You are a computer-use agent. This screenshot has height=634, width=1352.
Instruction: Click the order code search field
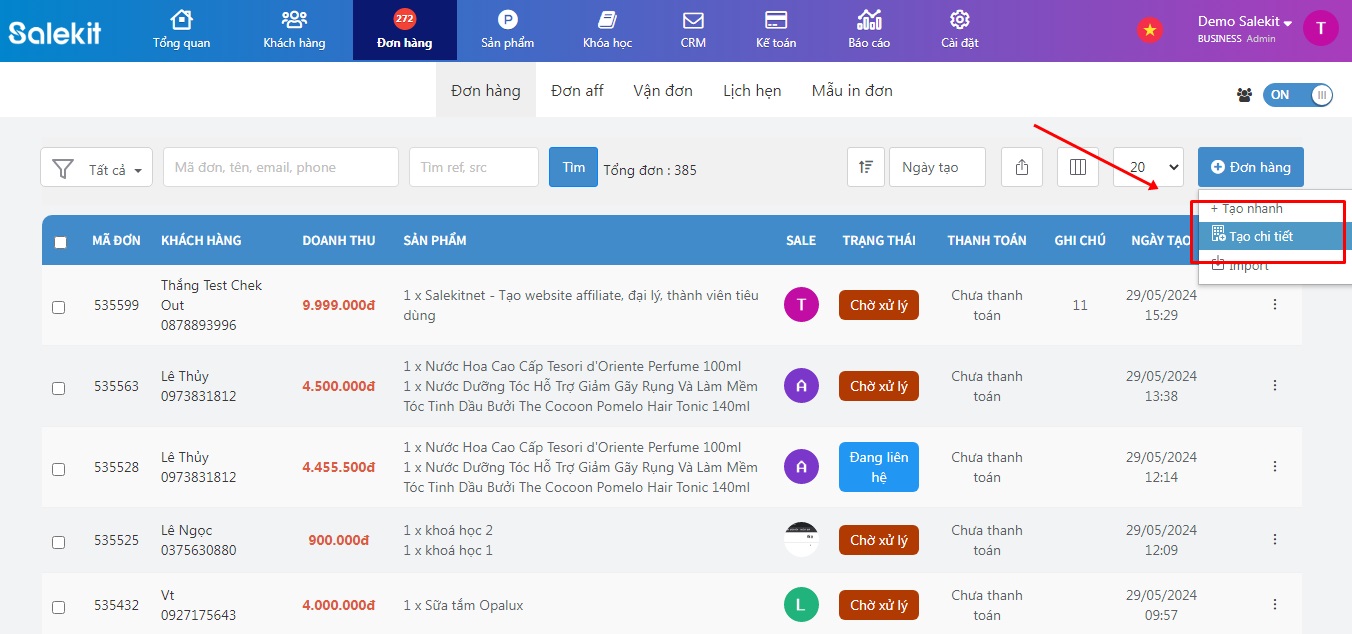tap(280, 167)
